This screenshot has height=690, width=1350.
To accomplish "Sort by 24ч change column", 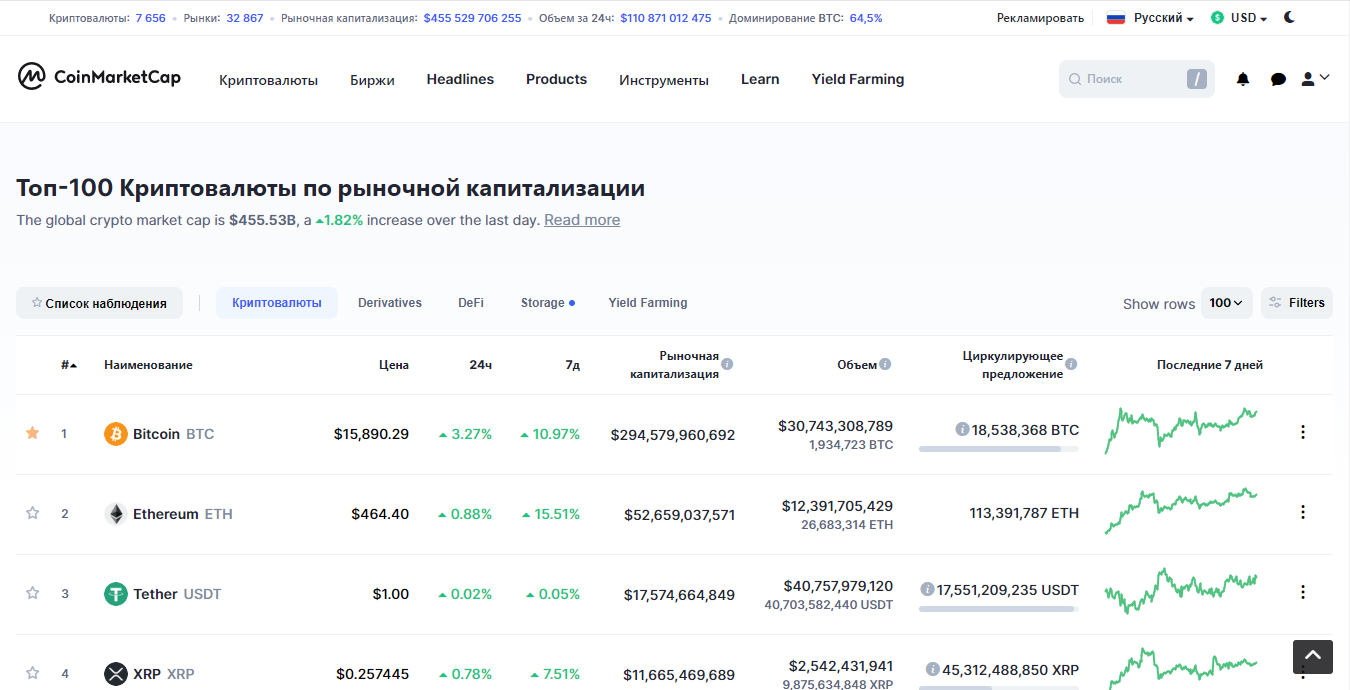I will tap(481, 365).
